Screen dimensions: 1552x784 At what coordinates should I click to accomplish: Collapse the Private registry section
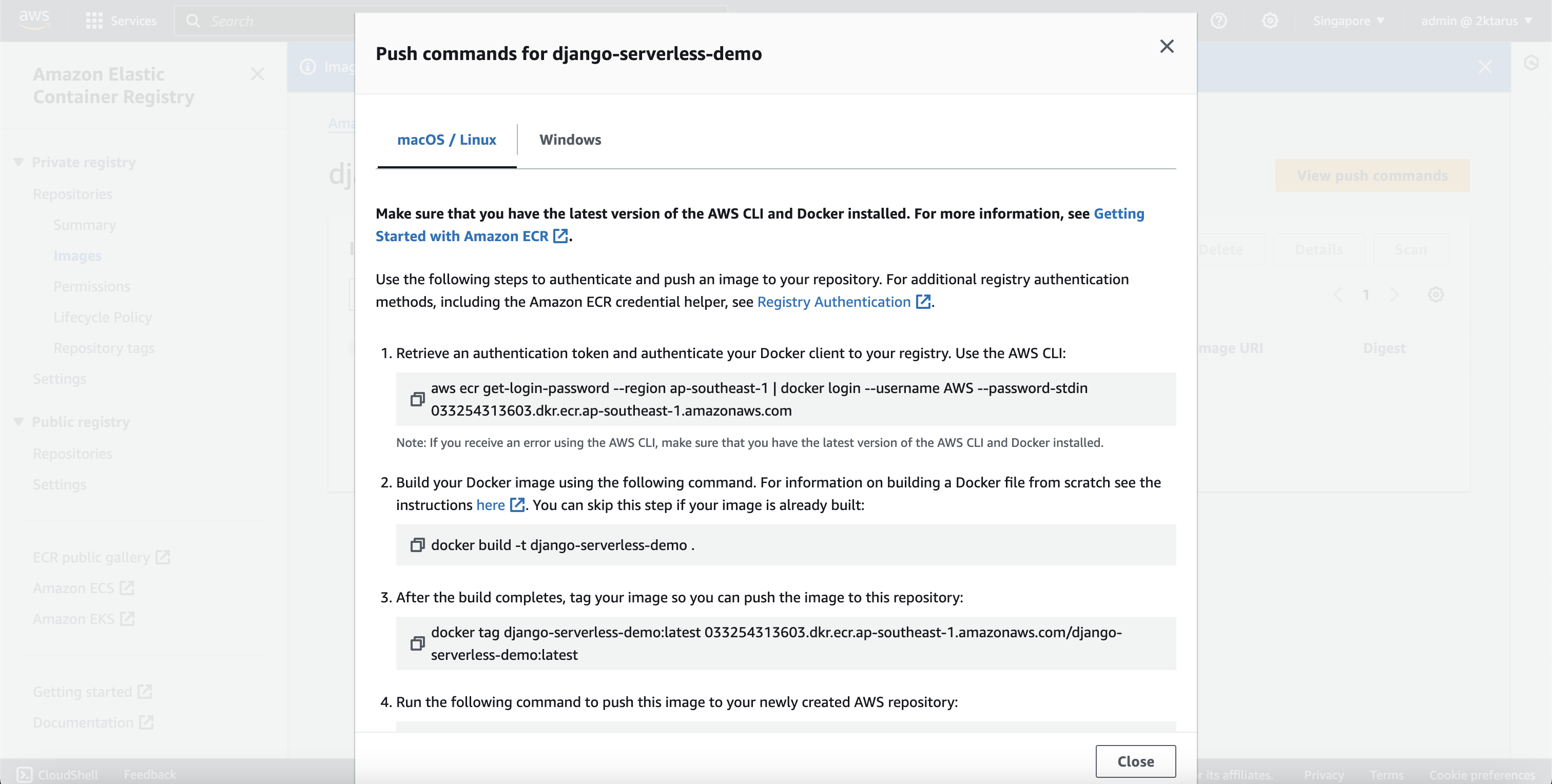(18, 162)
